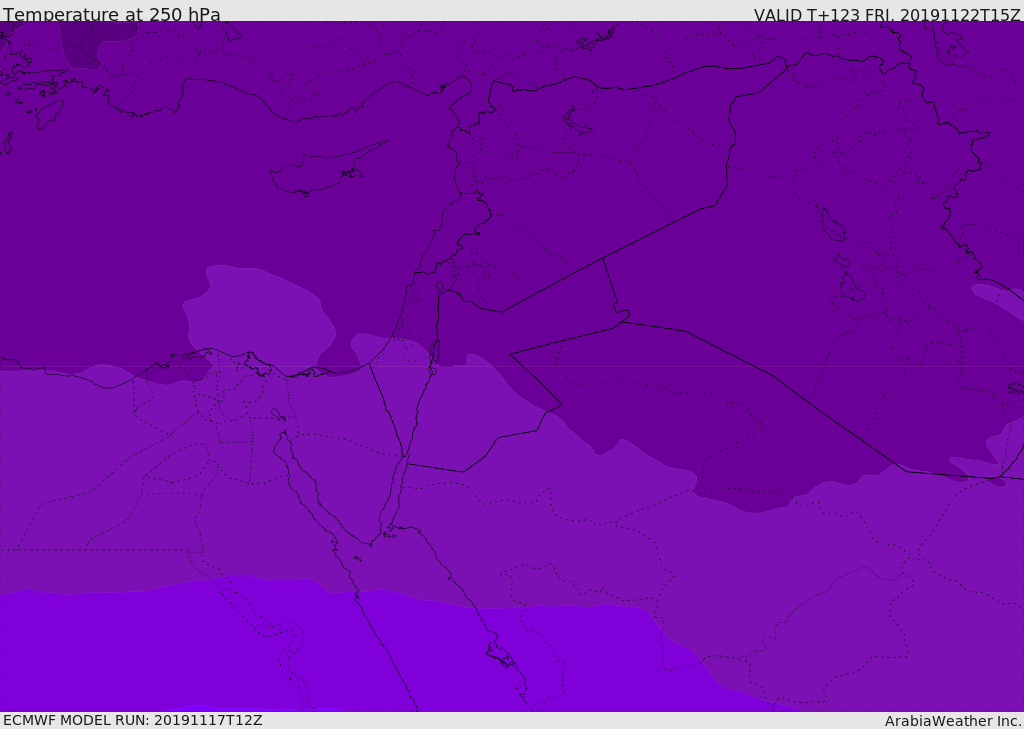Click the small islands in the Red Sea

500,655
